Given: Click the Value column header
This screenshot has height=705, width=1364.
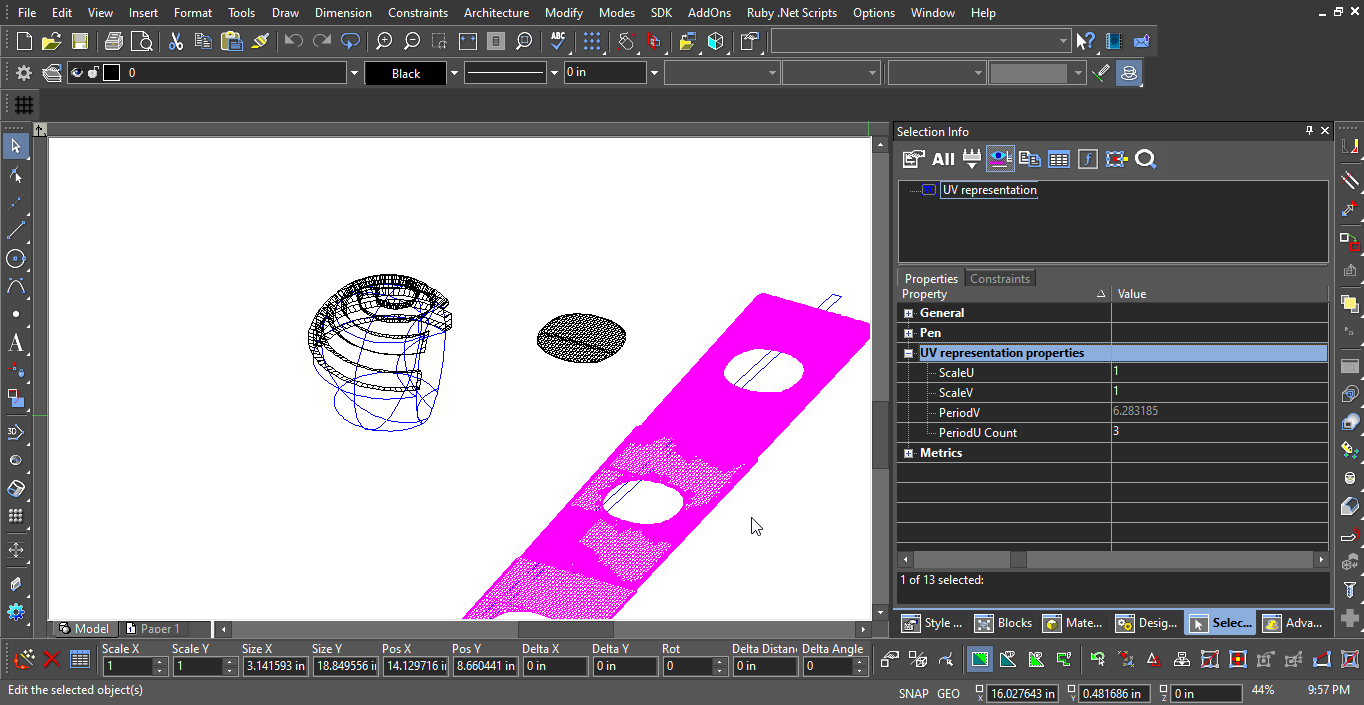Looking at the screenshot, I should pyautogui.click(x=1220, y=294).
